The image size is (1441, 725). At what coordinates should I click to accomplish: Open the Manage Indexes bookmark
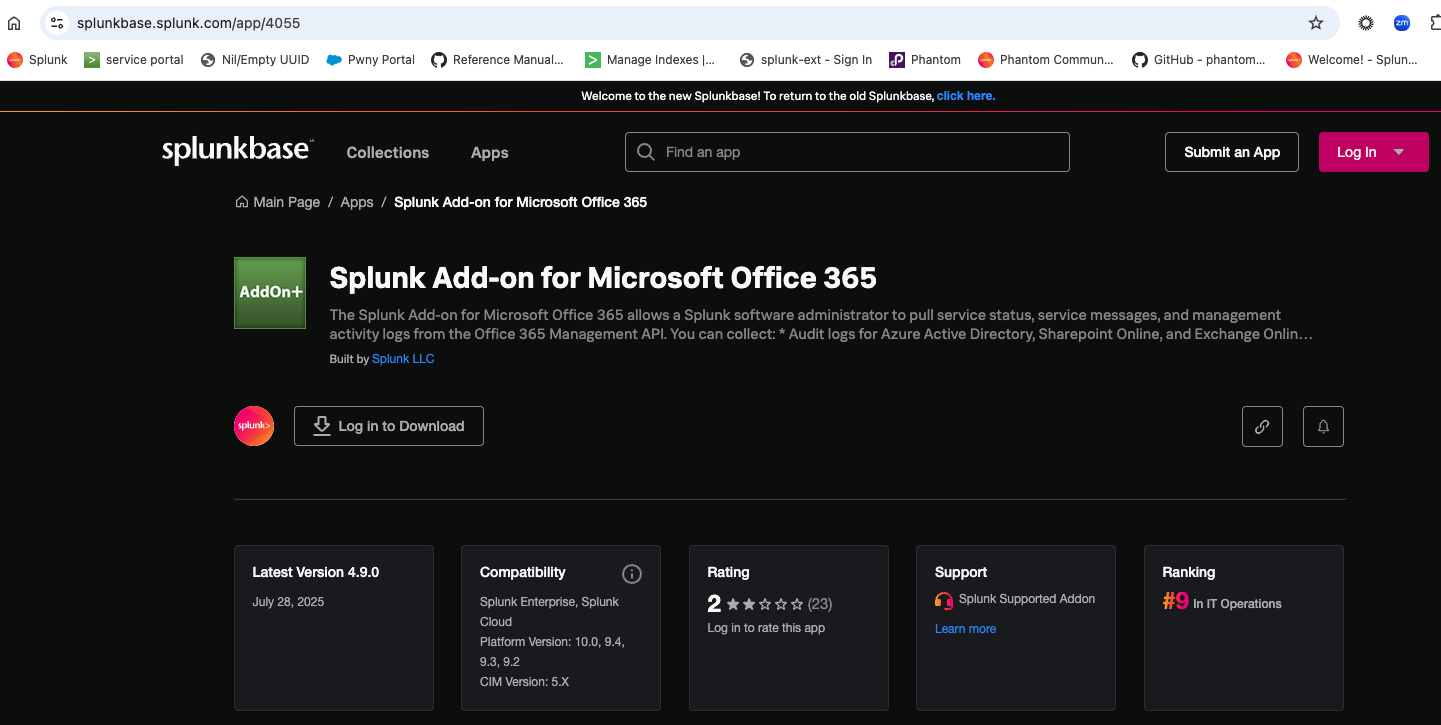651,60
